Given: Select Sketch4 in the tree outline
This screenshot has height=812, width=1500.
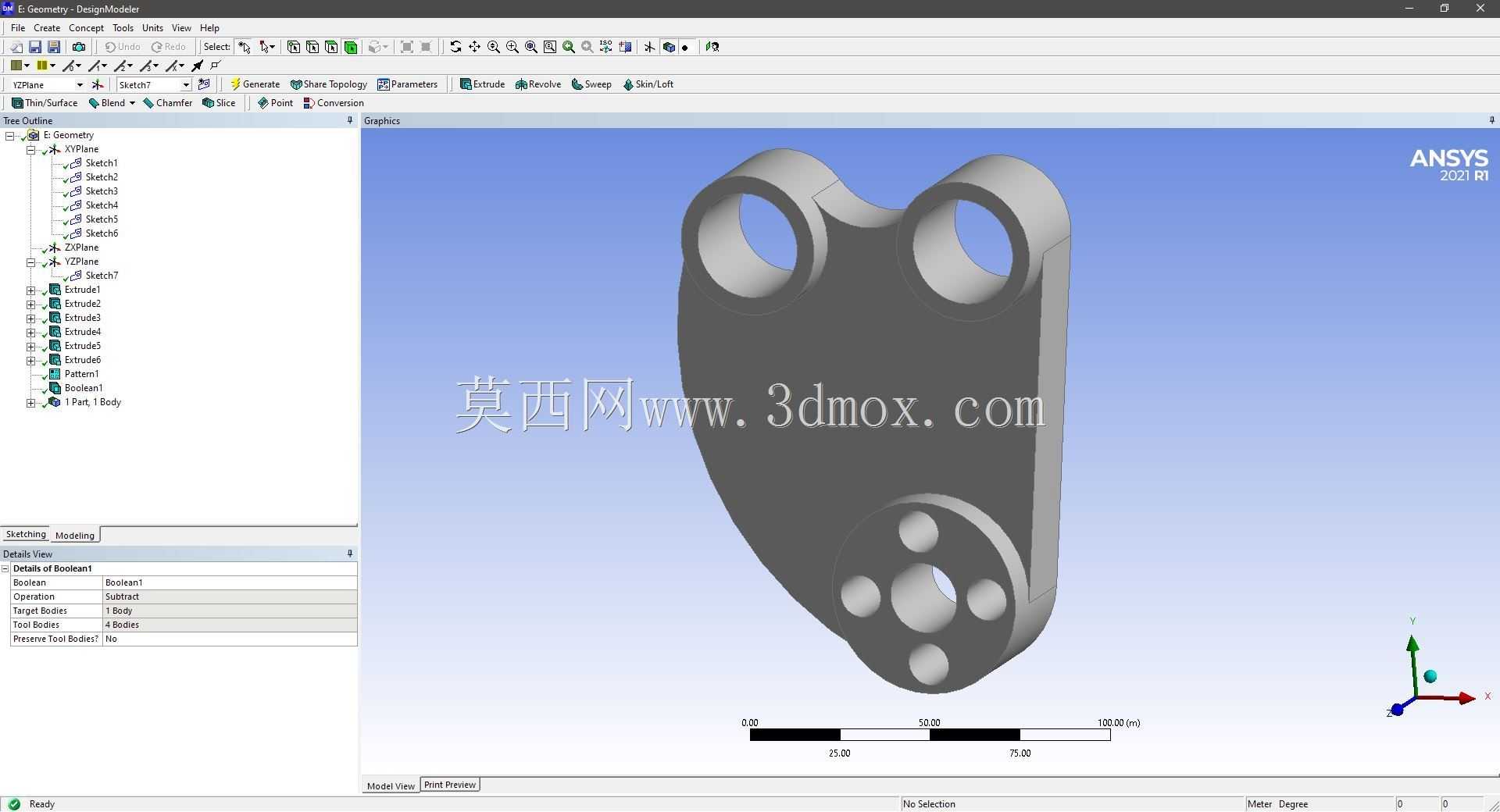Looking at the screenshot, I should click(102, 205).
